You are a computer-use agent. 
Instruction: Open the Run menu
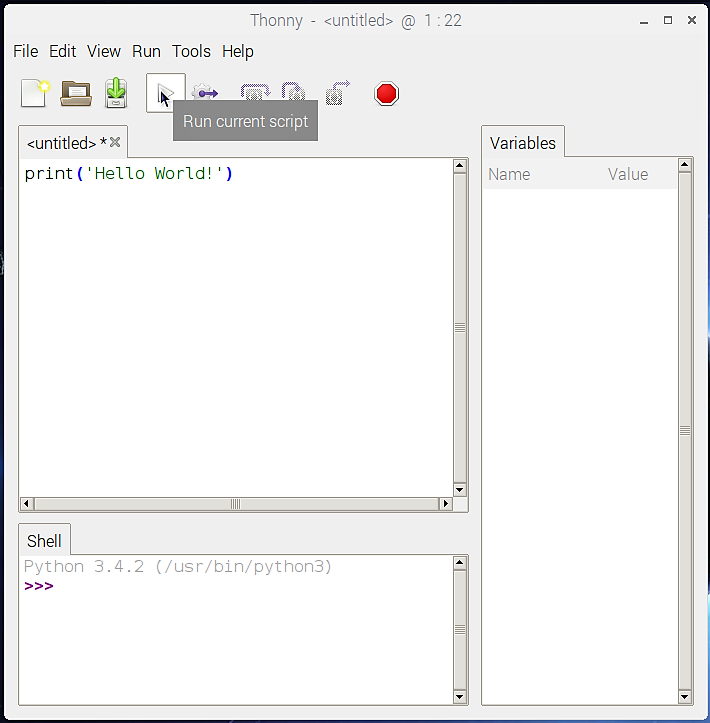(x=146, y=51)
